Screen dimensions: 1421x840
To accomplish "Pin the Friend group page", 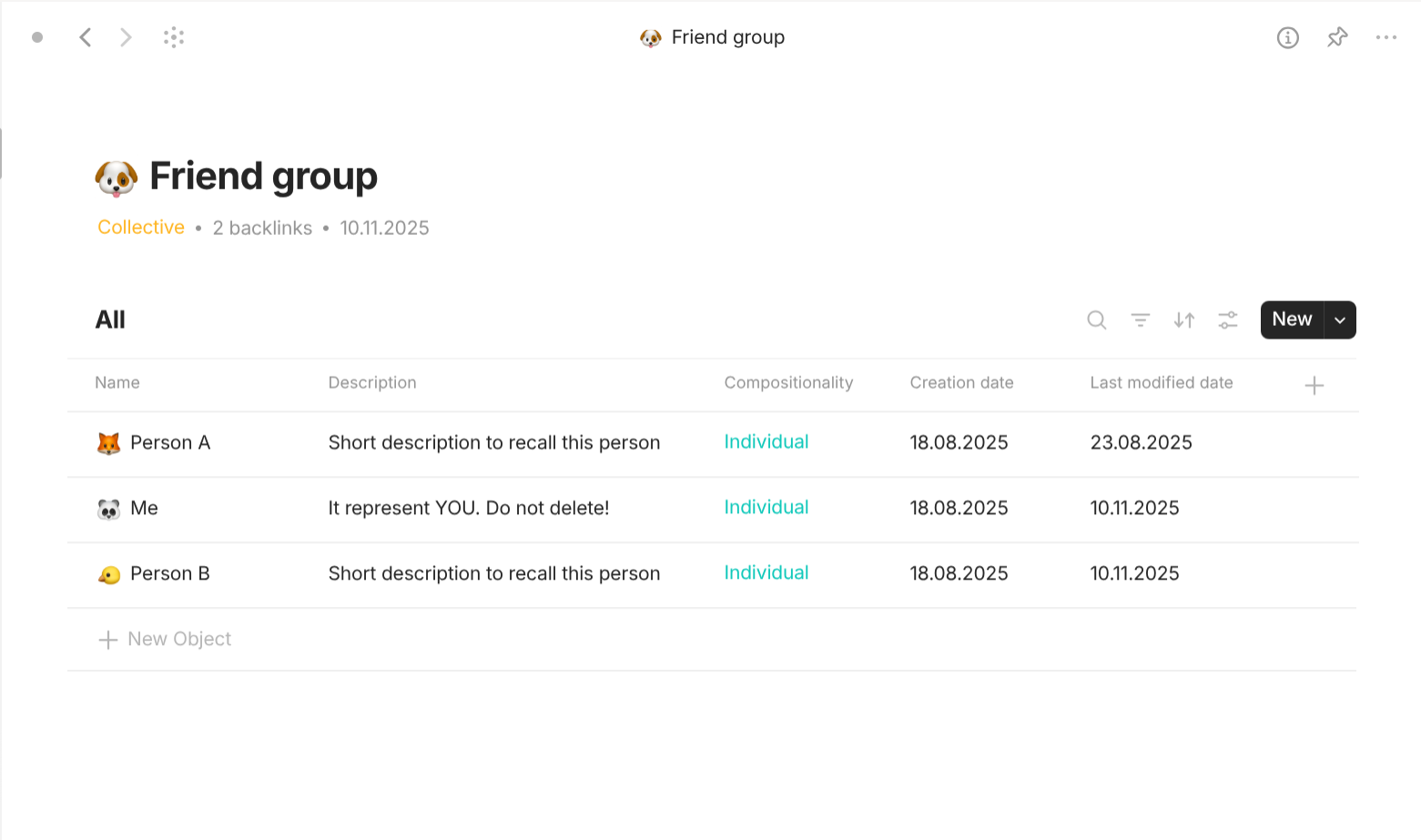I will tap(1337, 37).
